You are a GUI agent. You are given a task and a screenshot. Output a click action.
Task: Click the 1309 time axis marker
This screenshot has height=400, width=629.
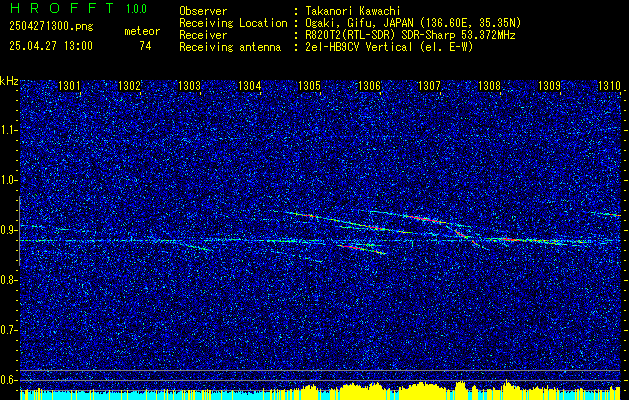pos(550,85)
